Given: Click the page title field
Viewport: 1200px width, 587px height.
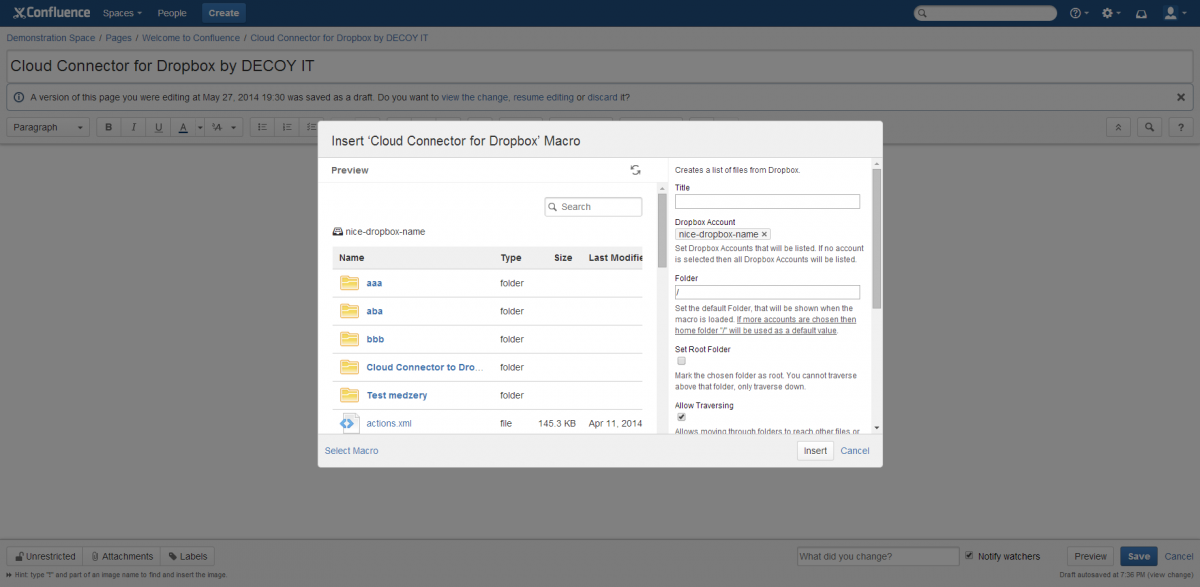Looking at the screenshot, I should click(600, 66).
